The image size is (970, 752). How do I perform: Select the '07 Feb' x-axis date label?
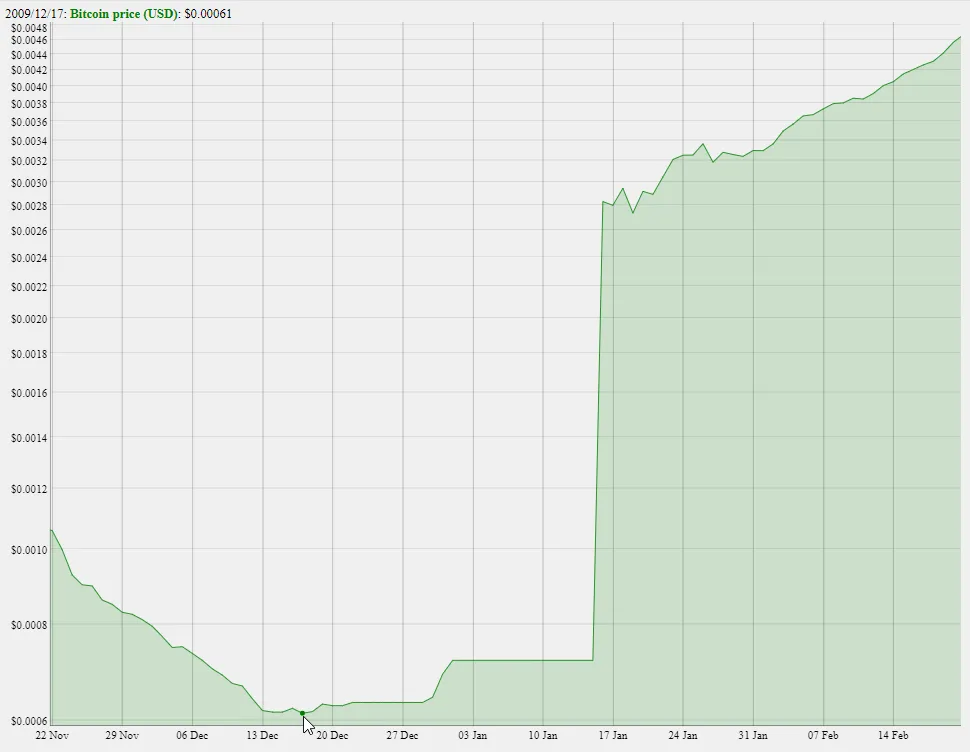(823, 735)
